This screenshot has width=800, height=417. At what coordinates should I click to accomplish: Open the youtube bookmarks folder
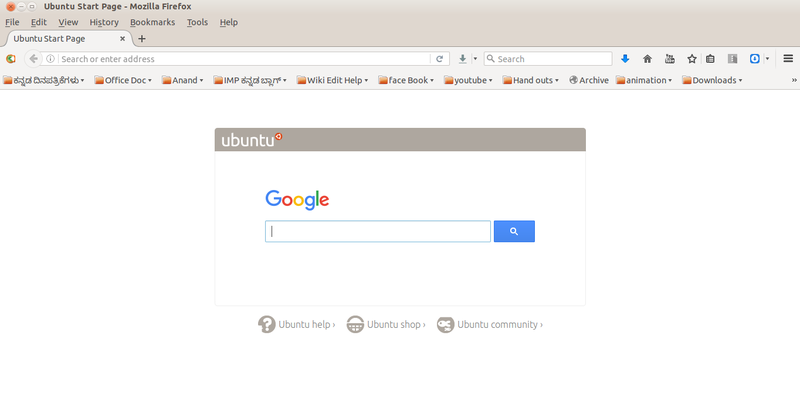tap(468, 80)
